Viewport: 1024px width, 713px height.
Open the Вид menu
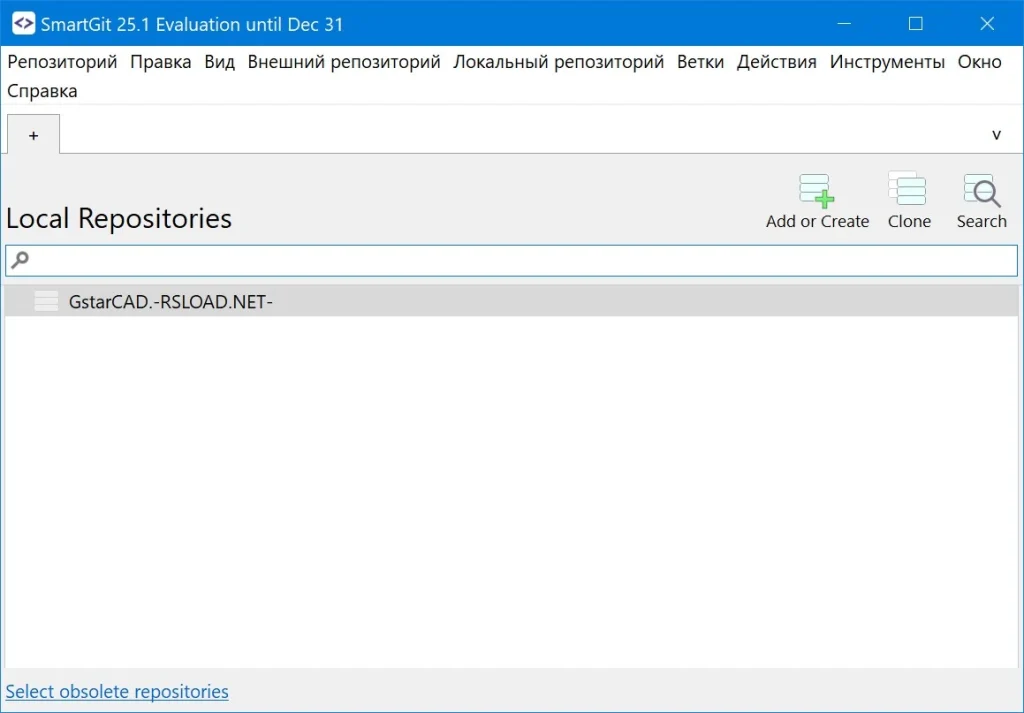219,62
